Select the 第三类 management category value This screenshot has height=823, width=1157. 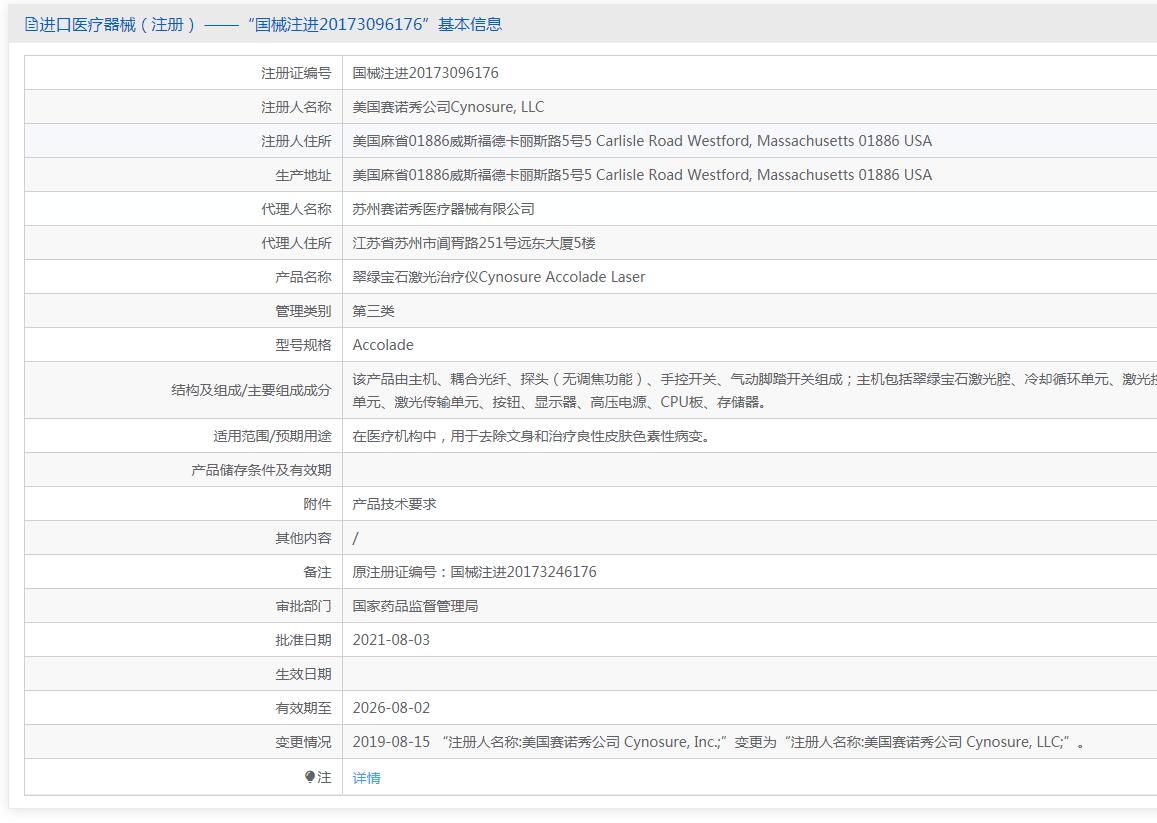coord(373,311)
